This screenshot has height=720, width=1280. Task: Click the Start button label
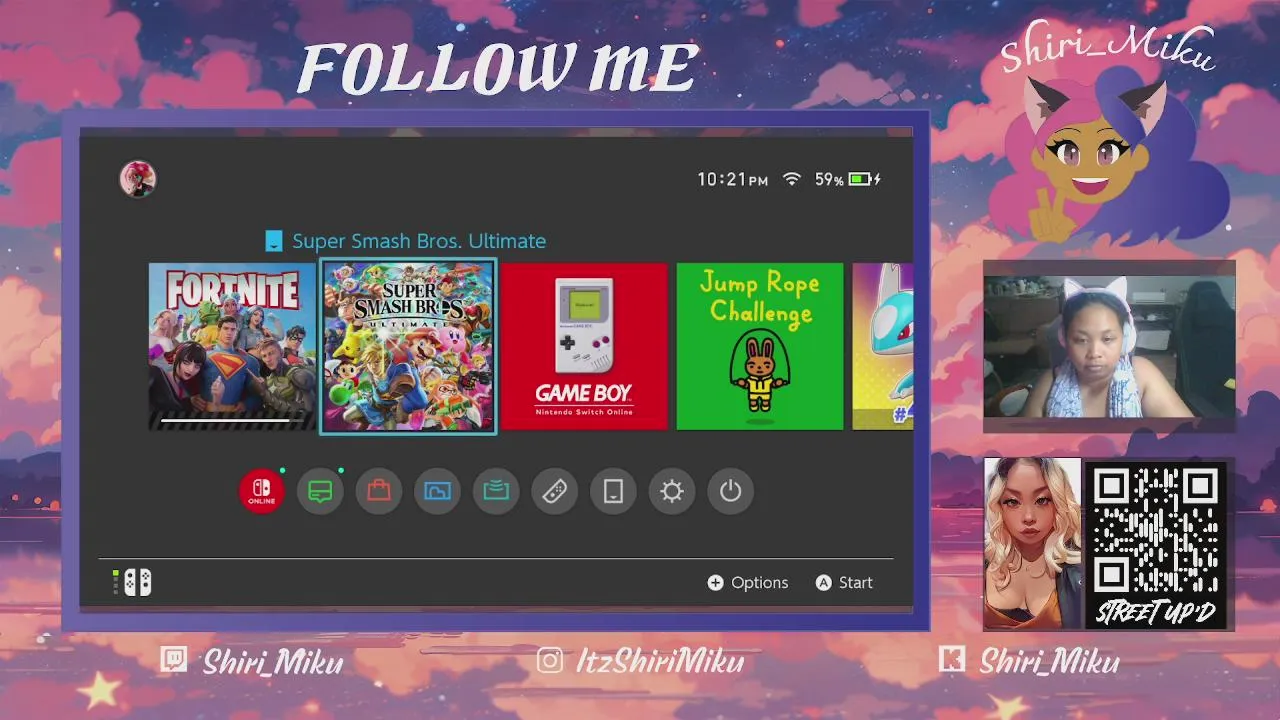(x=856, y=582)
